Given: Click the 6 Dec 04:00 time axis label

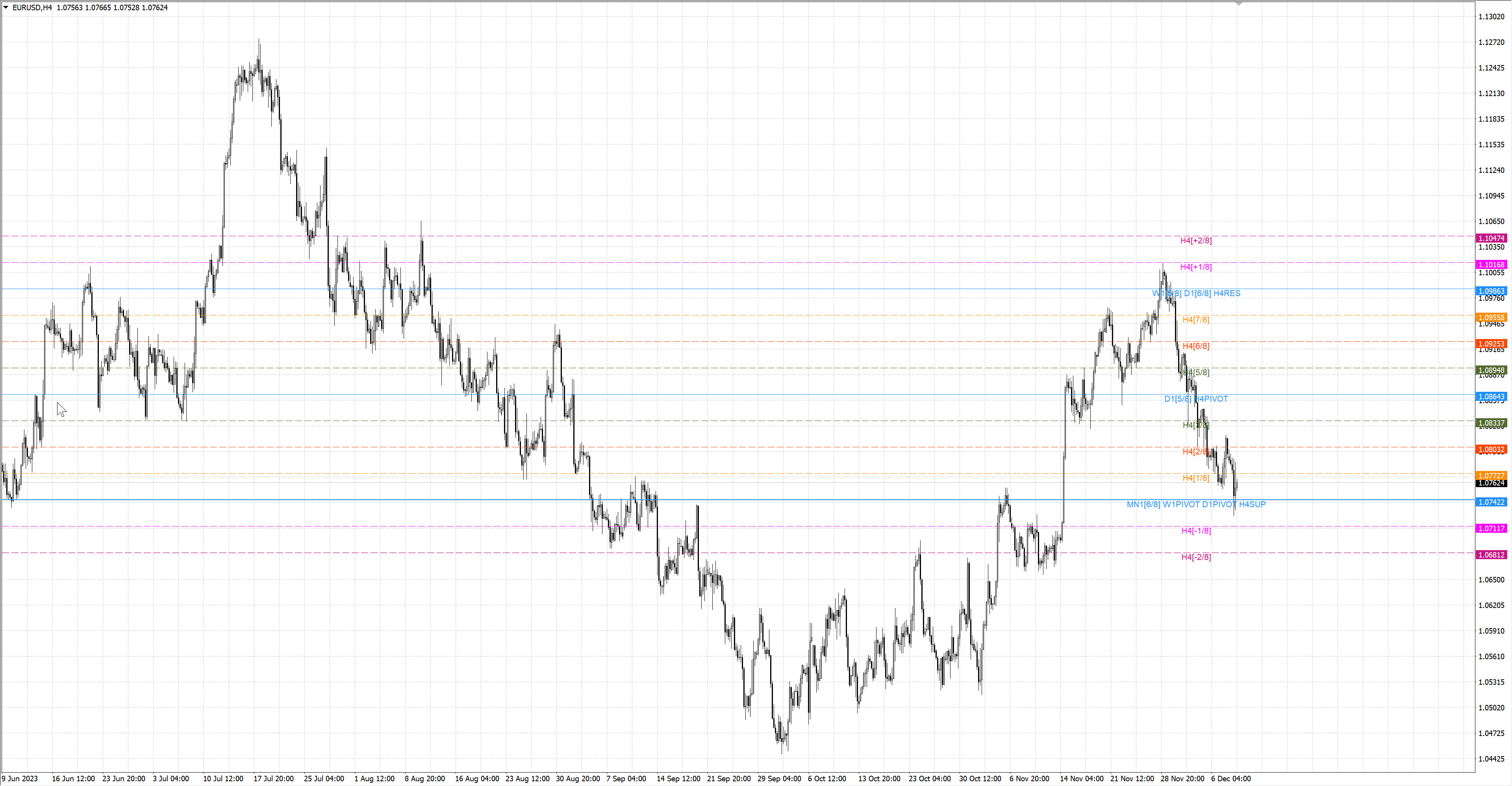Looking at the screenshot, I should (1230, 779).
